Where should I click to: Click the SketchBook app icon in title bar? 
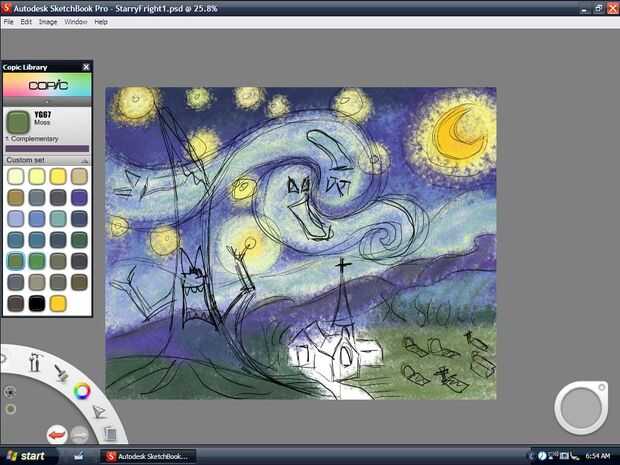[x=6, y=8]
